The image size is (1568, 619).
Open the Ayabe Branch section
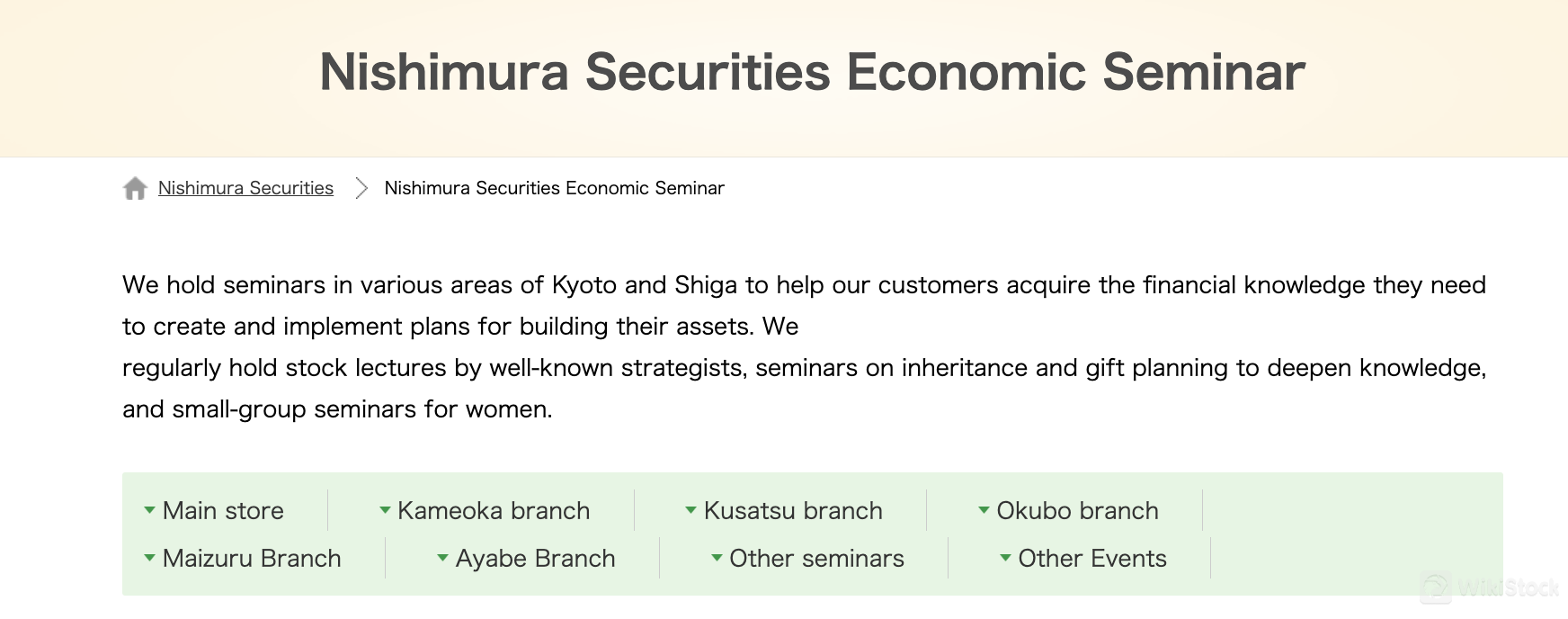[535, 558]
